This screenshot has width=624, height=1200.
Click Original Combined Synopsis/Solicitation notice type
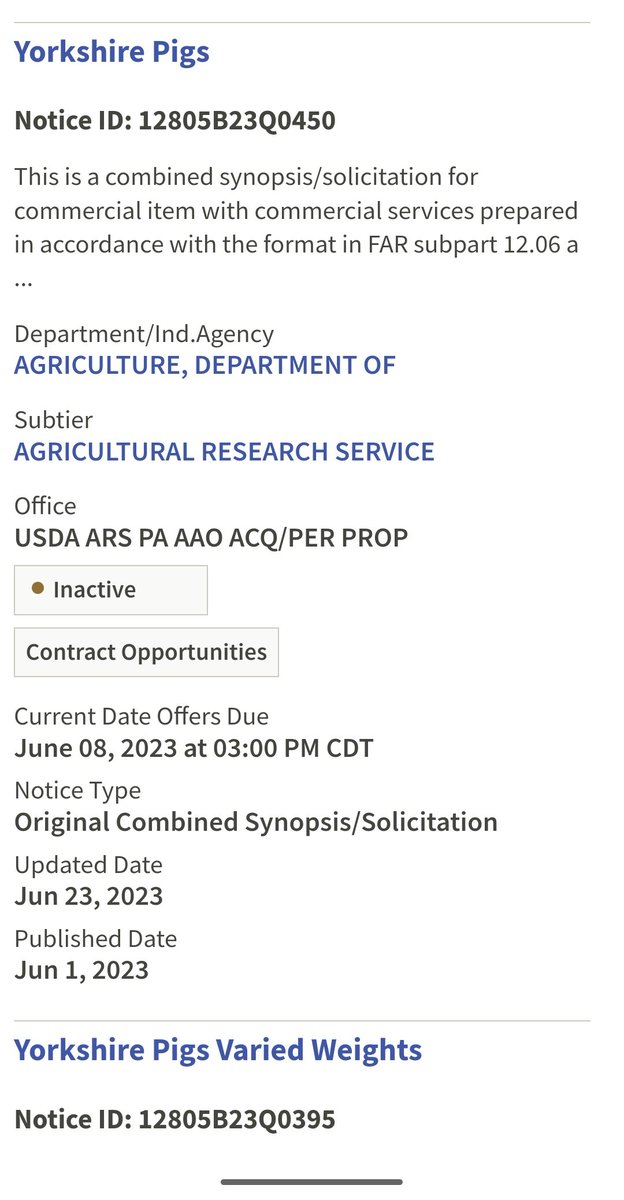pyautogui.click(x=256, y=822)
